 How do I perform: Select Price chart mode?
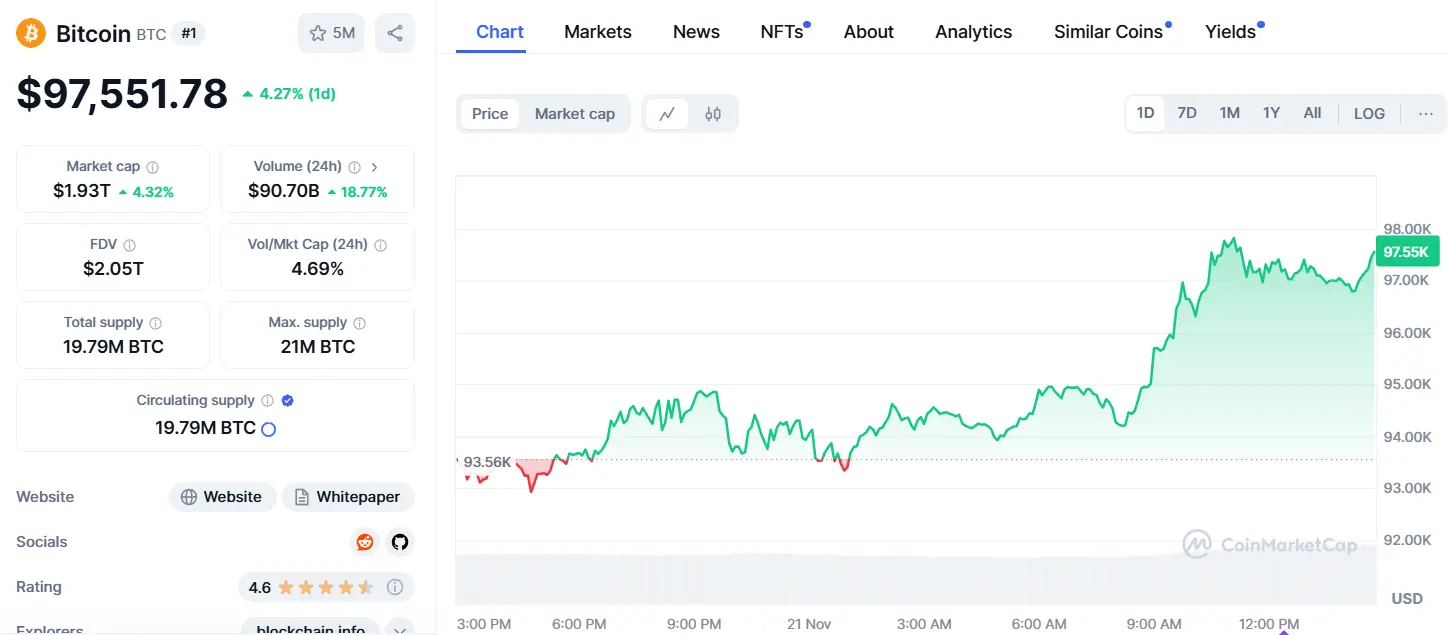[490, 114]
